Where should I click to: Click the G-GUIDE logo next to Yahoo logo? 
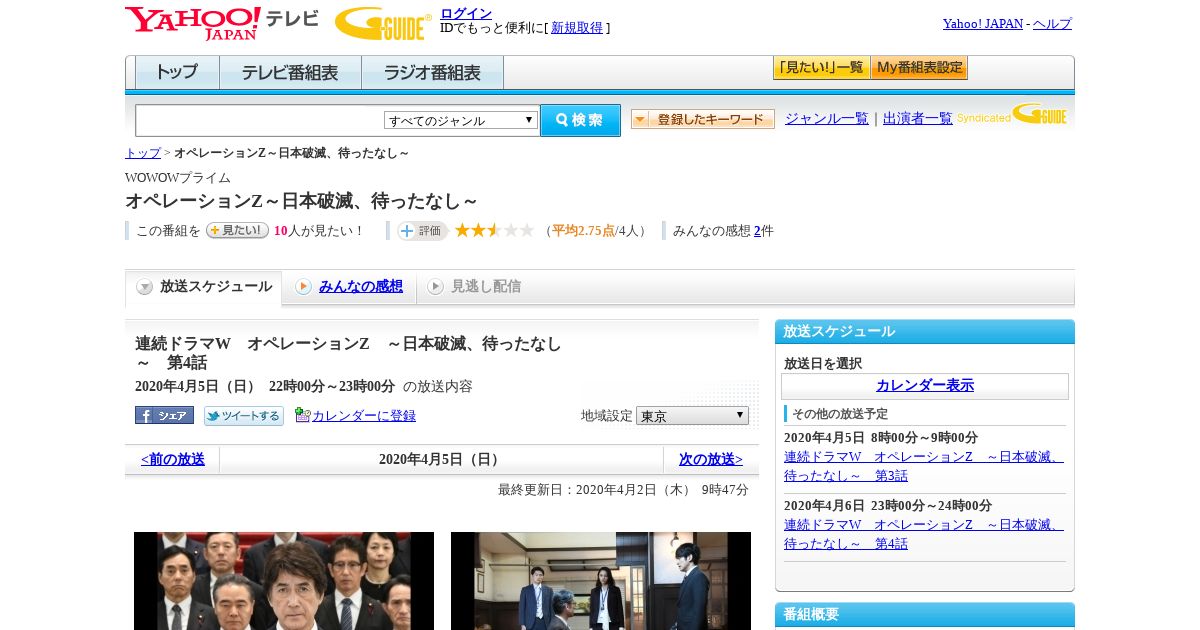(383, 23)
